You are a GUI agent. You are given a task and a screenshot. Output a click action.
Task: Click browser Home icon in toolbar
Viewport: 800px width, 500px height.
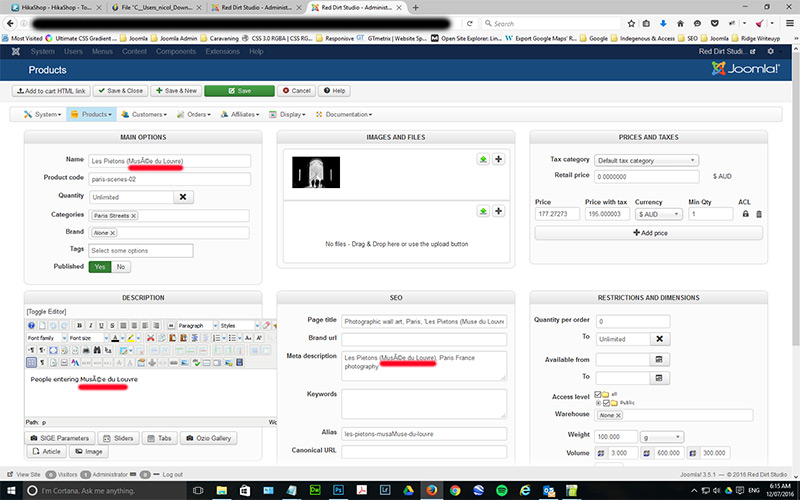tap(680, 23)
